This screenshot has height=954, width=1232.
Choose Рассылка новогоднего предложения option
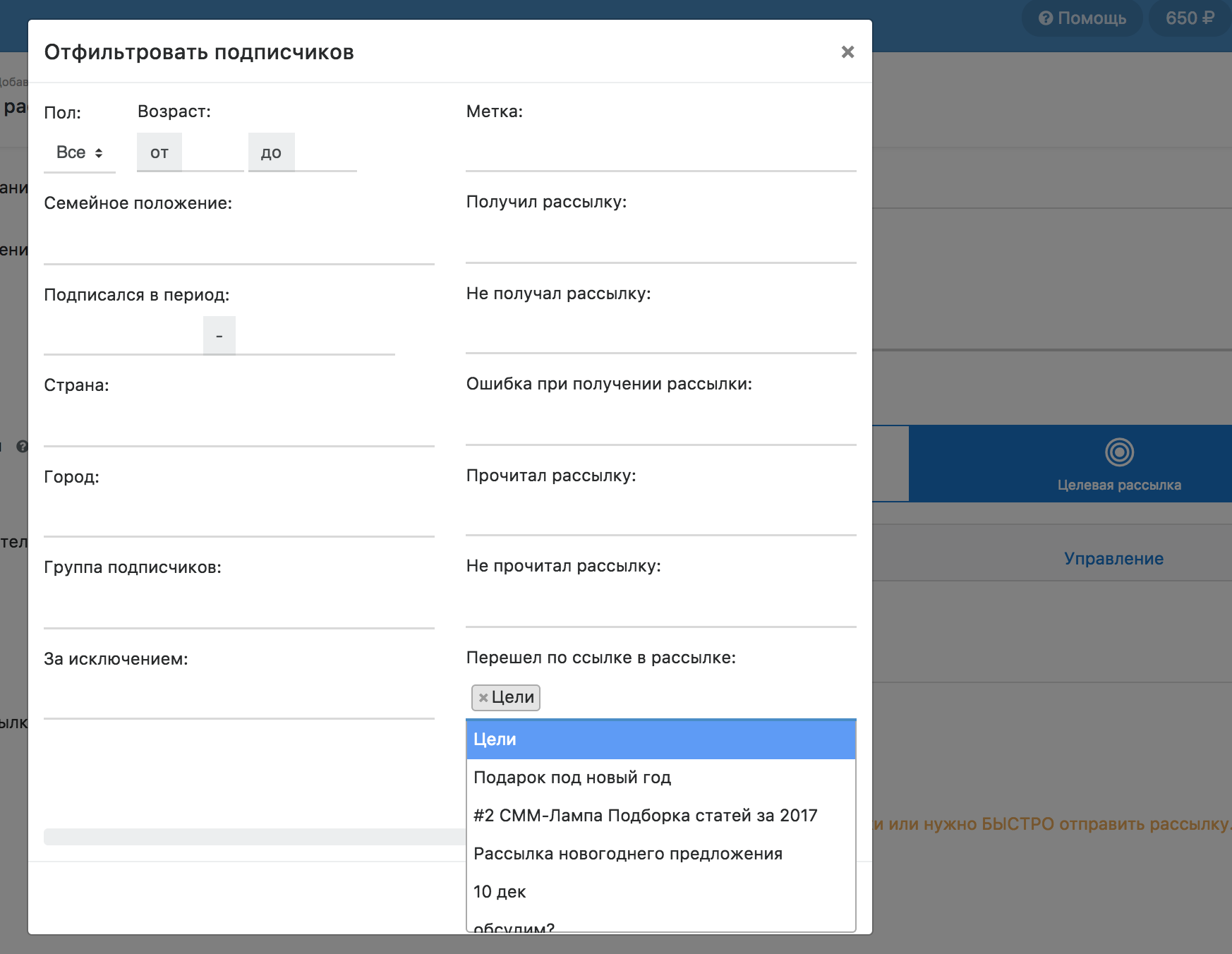(661, 854)
